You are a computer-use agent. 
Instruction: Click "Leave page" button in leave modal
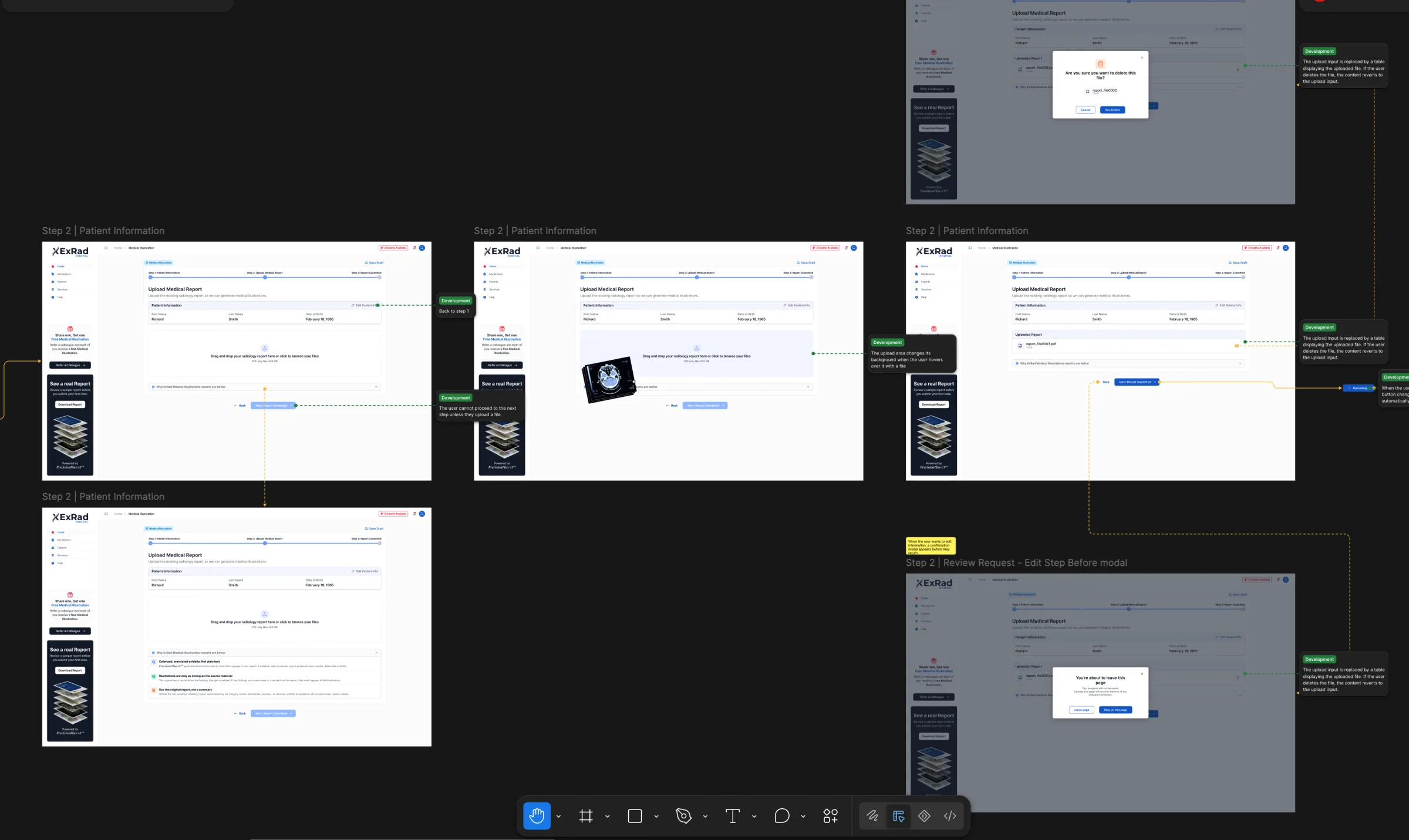(1081, 710)
